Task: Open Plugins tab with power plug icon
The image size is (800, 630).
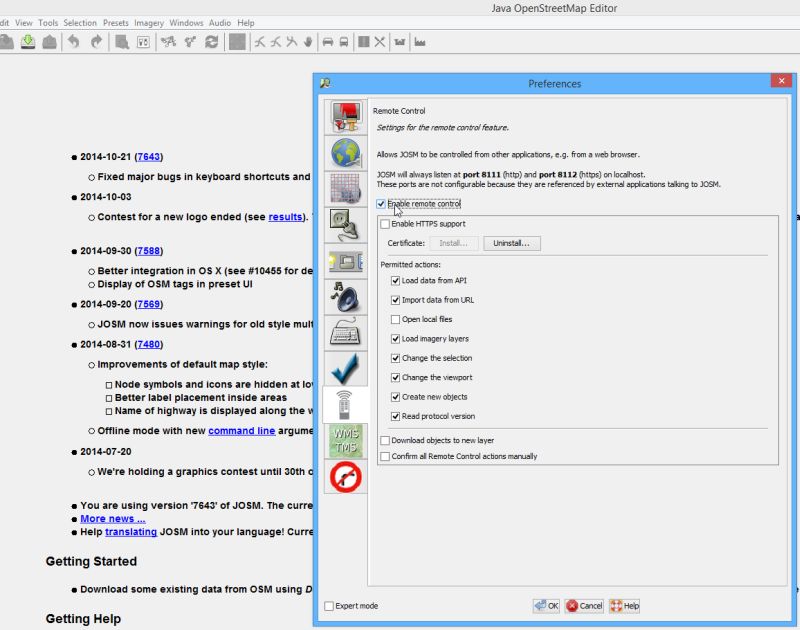Action: 345,225
